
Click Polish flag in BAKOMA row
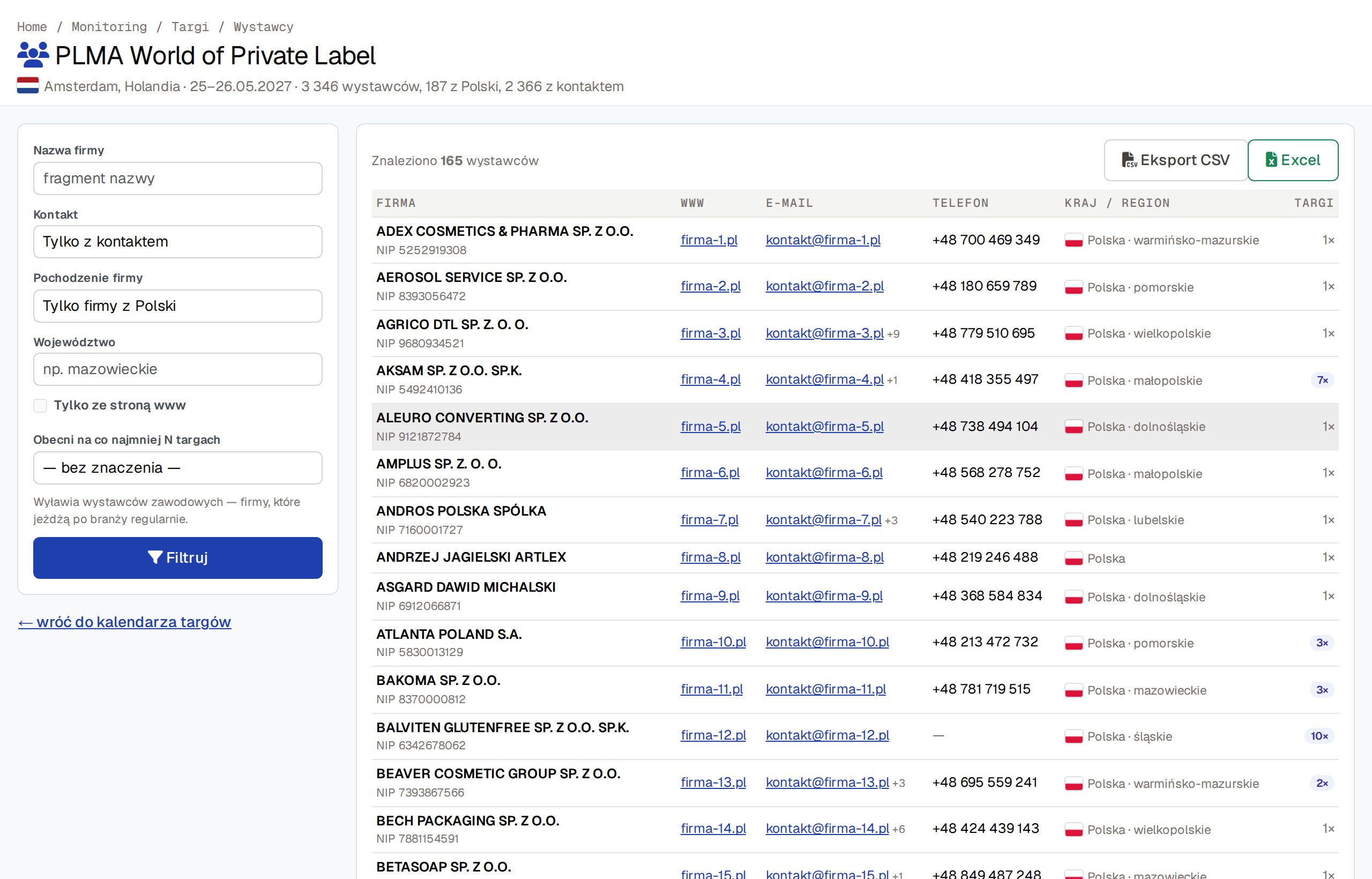click(x=1073, y=690)
